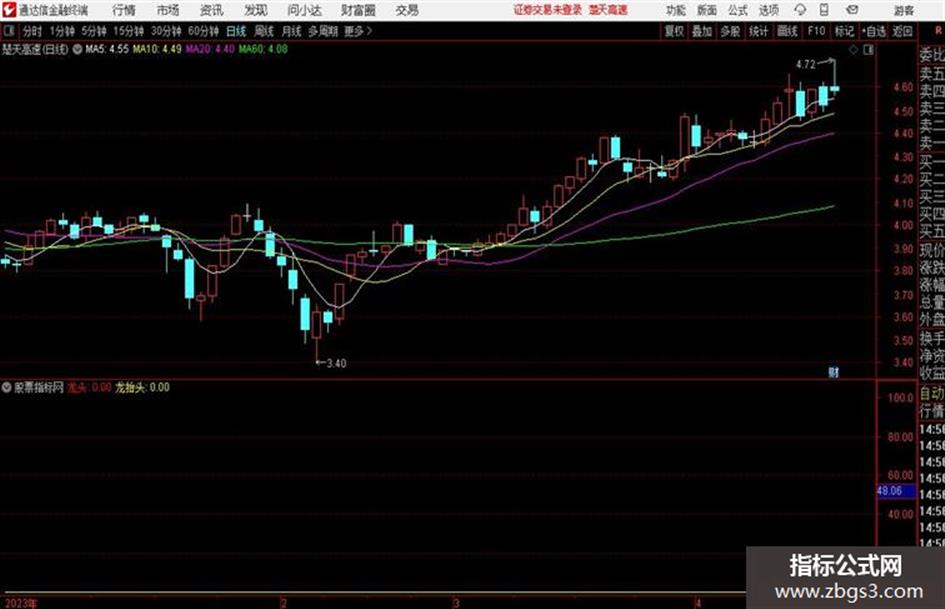Screen dimensions: 945x609
Task: Open the 市场 menu
Action: (x=168, y=10)
